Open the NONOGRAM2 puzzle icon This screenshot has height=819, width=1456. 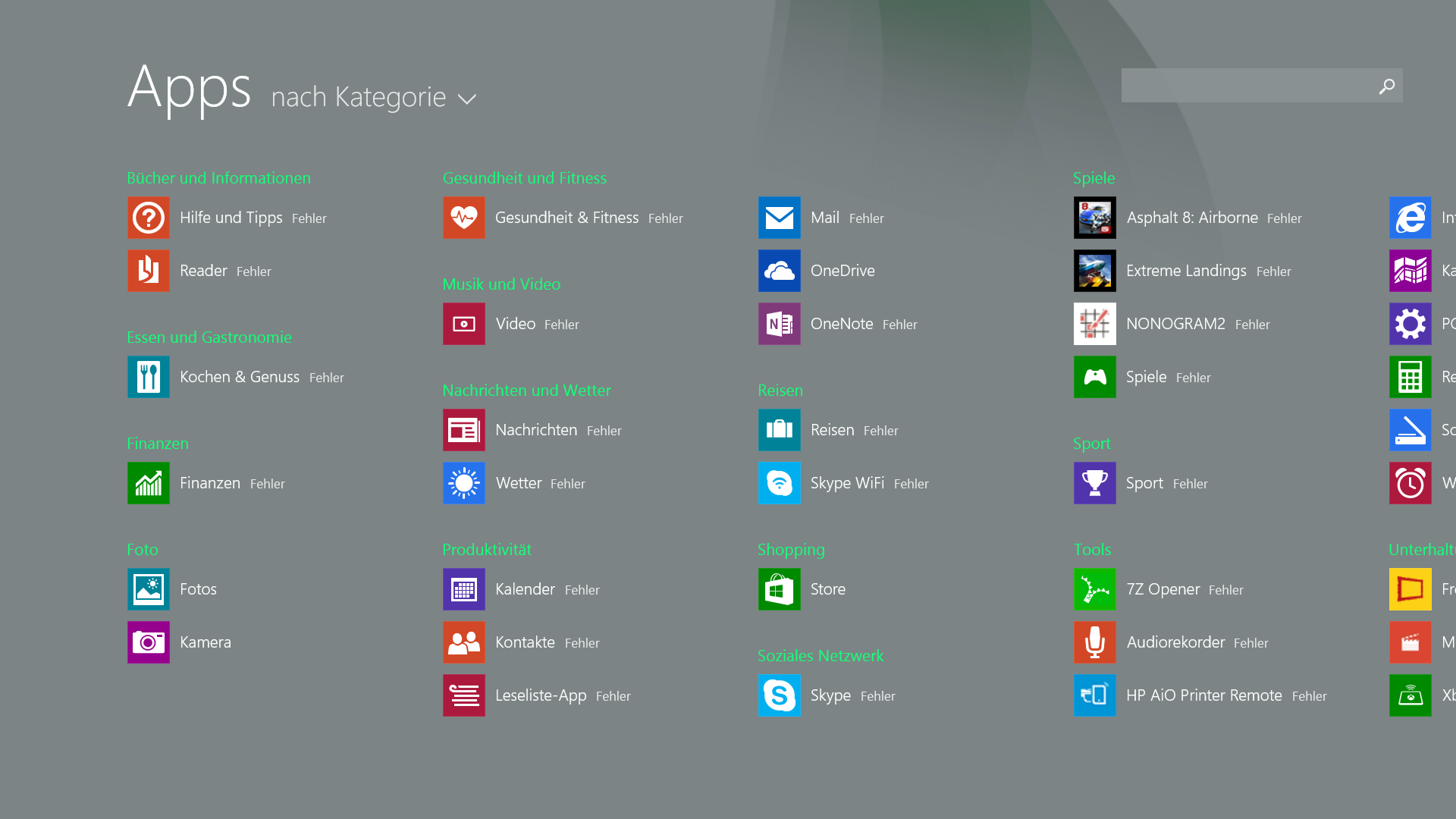pos(1094,324)
